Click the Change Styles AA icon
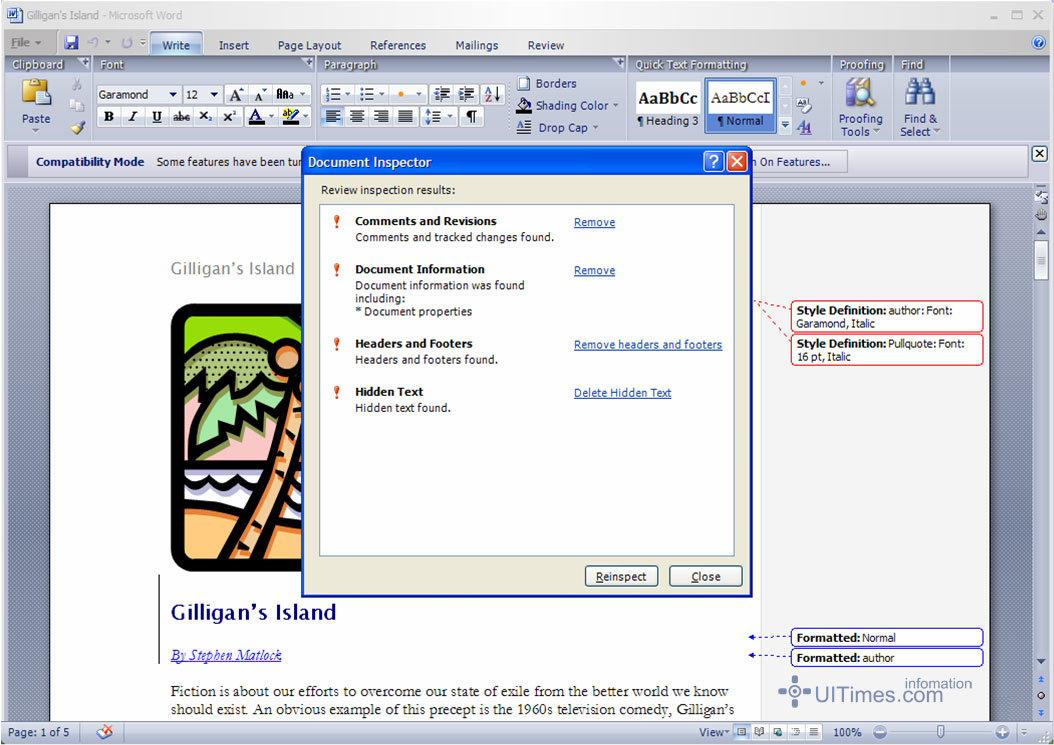 click(805, 127)
